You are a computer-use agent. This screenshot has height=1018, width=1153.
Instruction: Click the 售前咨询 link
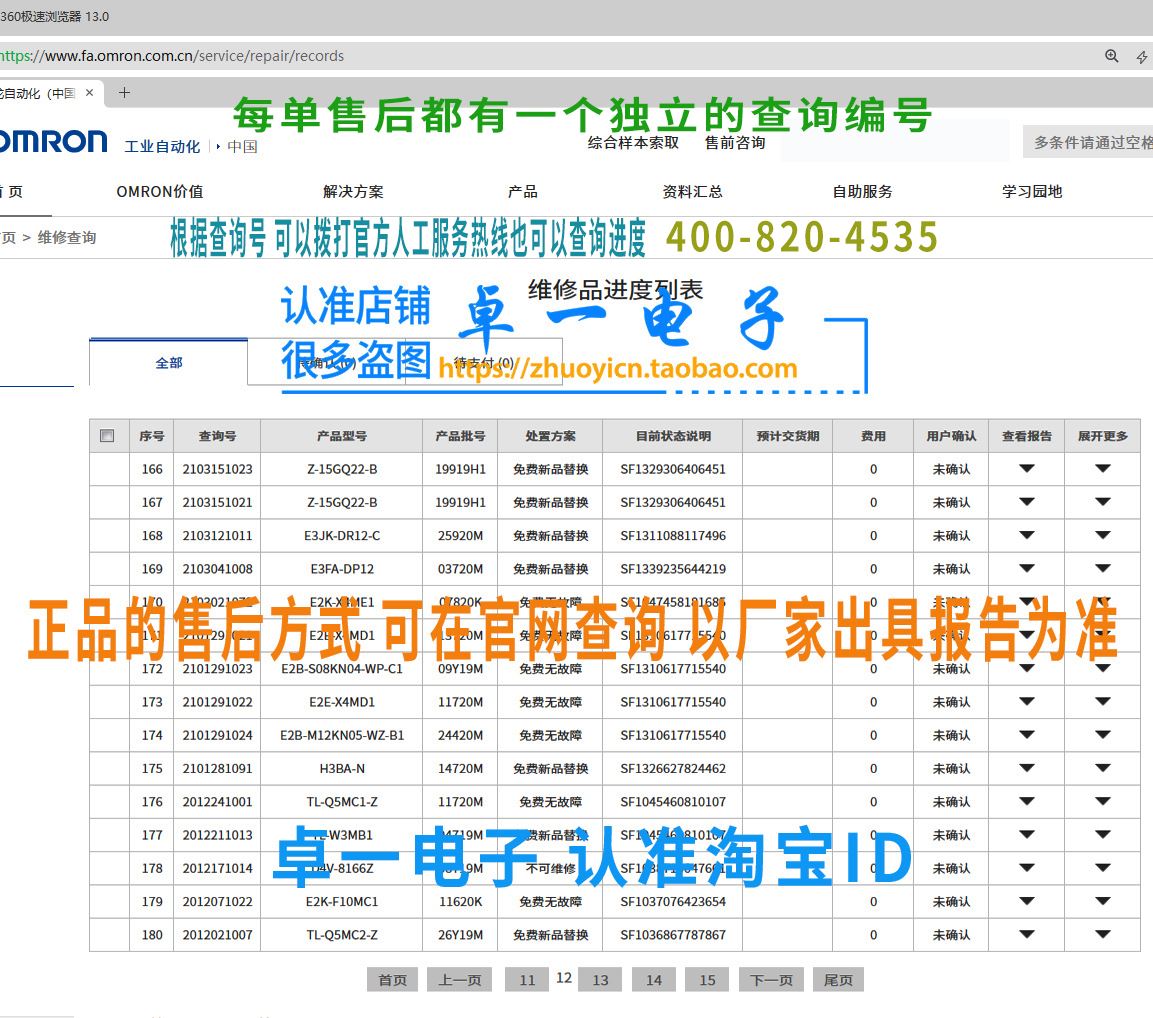(735, 143)
